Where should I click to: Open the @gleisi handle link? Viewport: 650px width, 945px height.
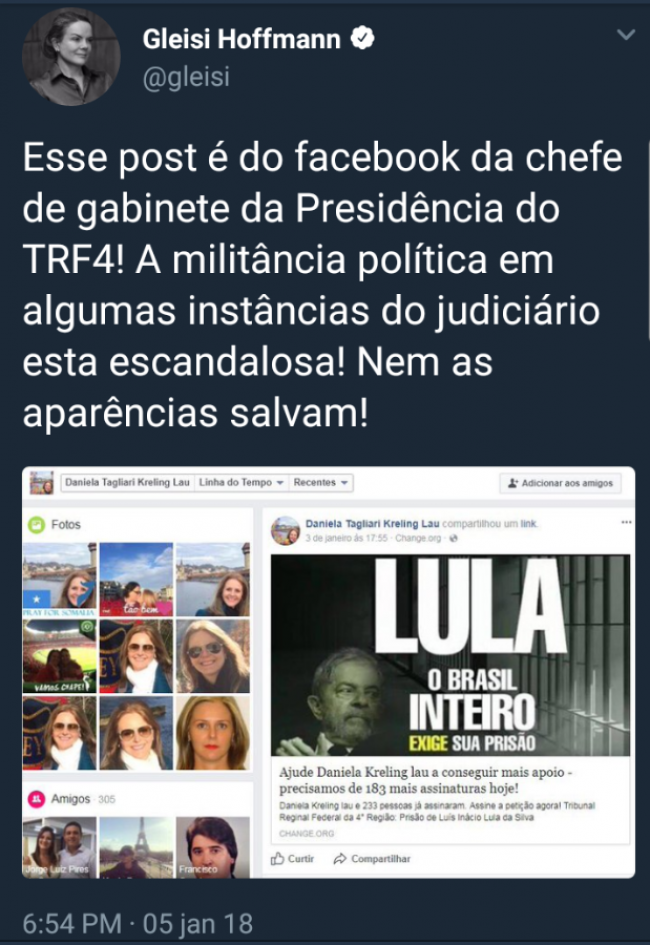186,77
